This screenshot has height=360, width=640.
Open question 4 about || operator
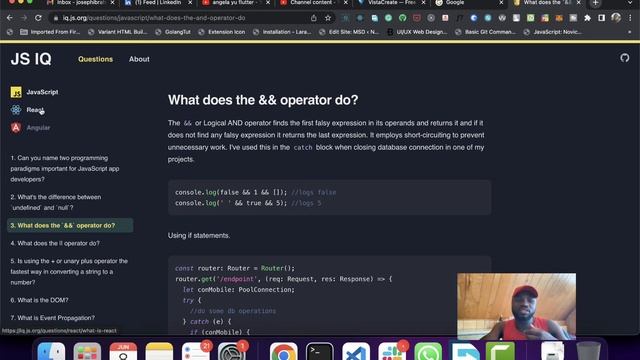pyautogui.click(x=55, y=243)
